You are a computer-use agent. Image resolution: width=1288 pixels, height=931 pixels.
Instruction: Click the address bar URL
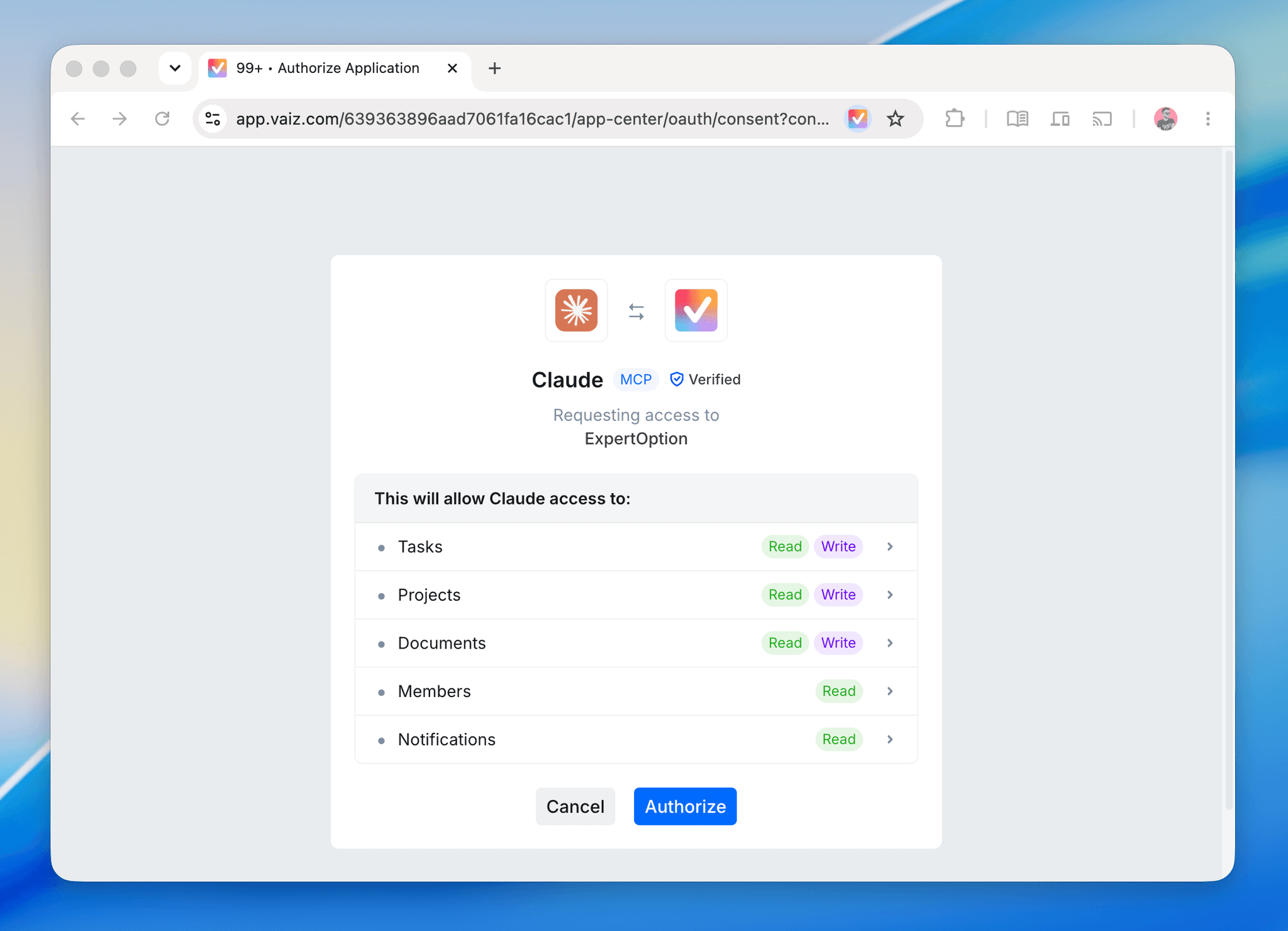click(532, 119)
